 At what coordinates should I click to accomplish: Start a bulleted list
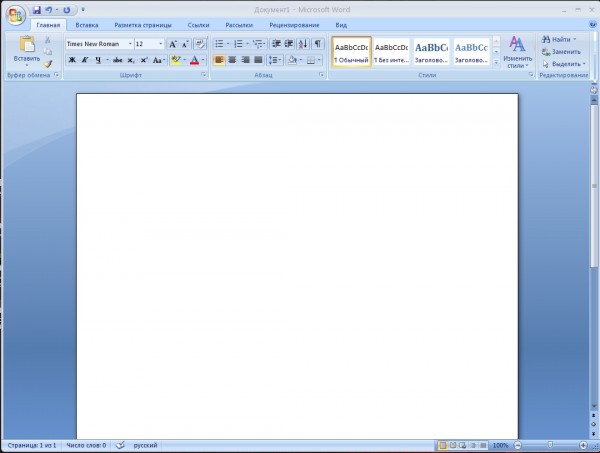[219, 44]
